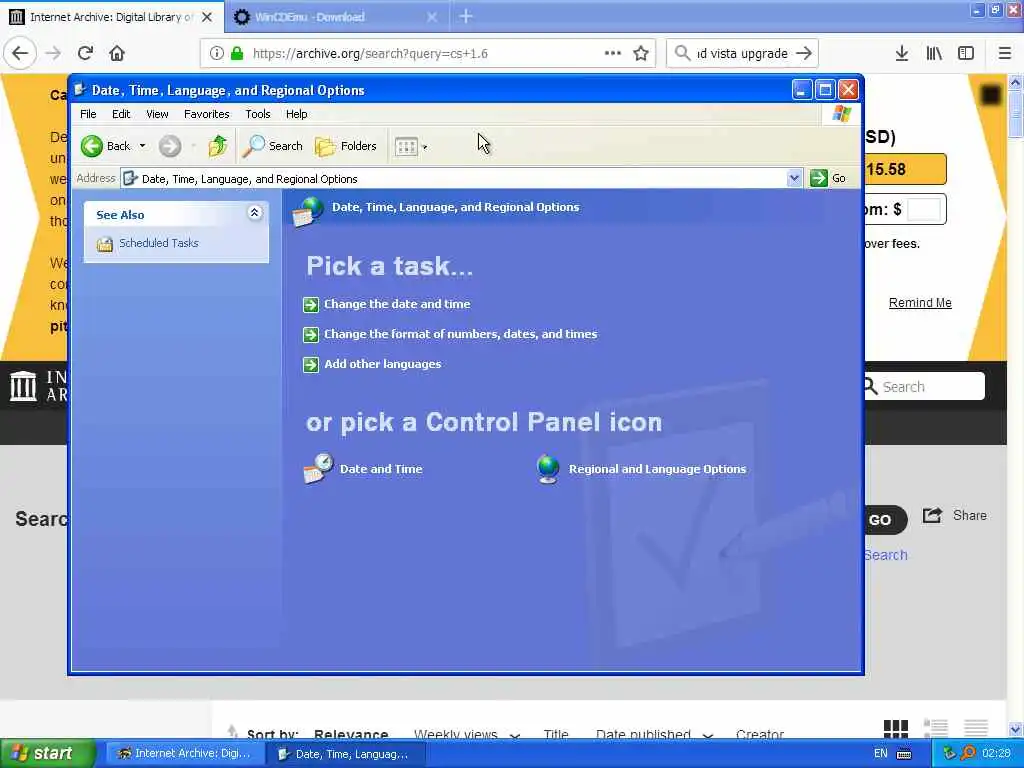Viewport: 1024px width, 768px height.
Task: Click the Windows flag logo in menu bar
Action: pyautogui.click(x=841, y=114)
